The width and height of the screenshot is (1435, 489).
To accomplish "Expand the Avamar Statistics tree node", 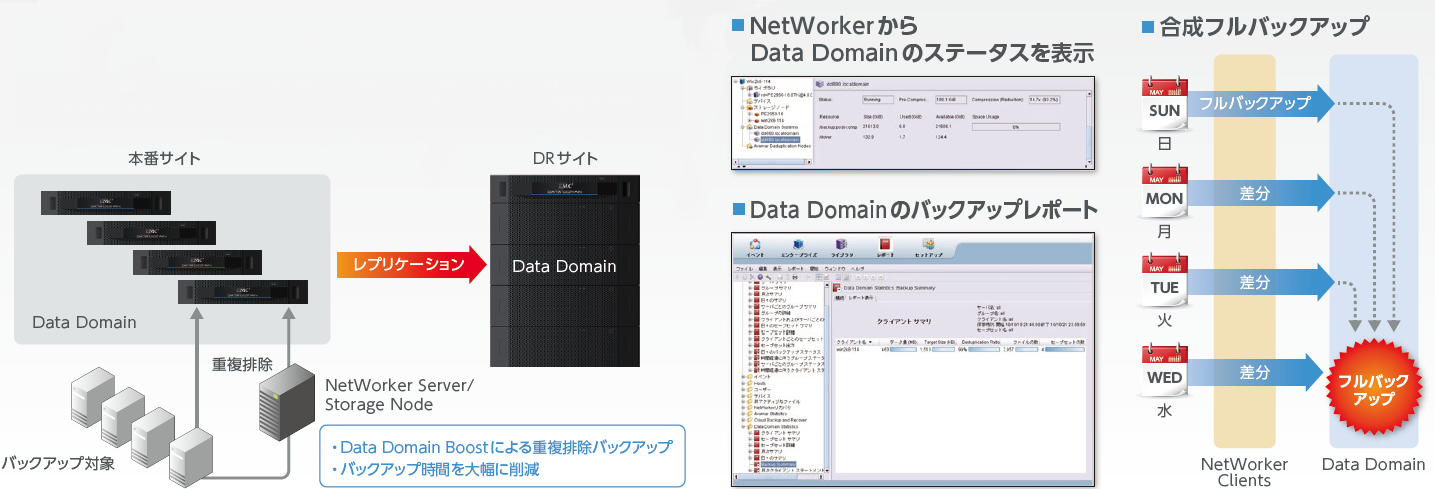I will coord(743,414).
